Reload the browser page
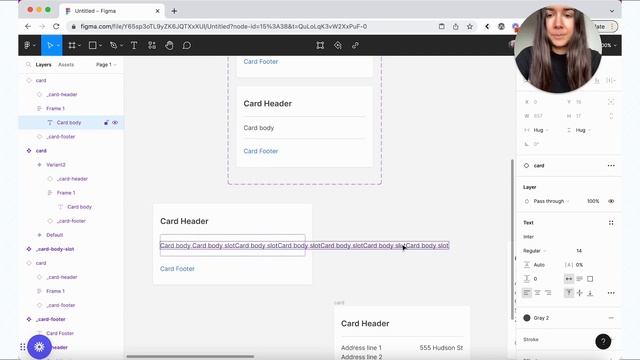 [56, 27]
